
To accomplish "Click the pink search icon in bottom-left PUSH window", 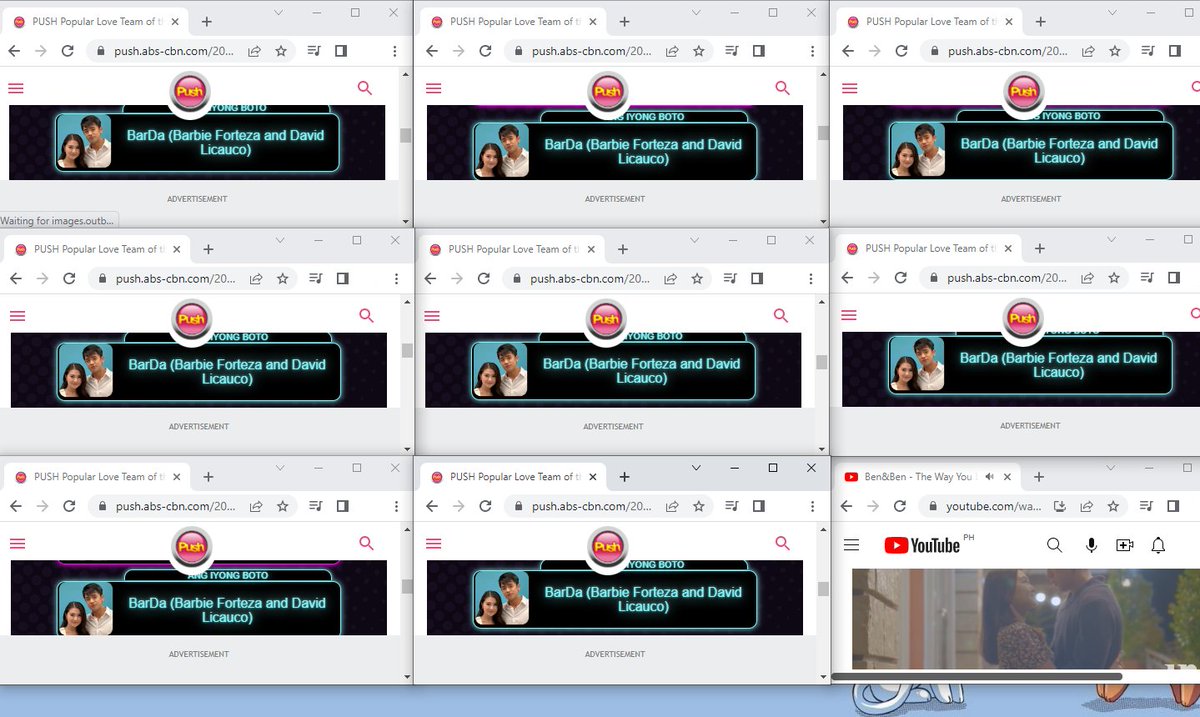I will tap(366, 543).
